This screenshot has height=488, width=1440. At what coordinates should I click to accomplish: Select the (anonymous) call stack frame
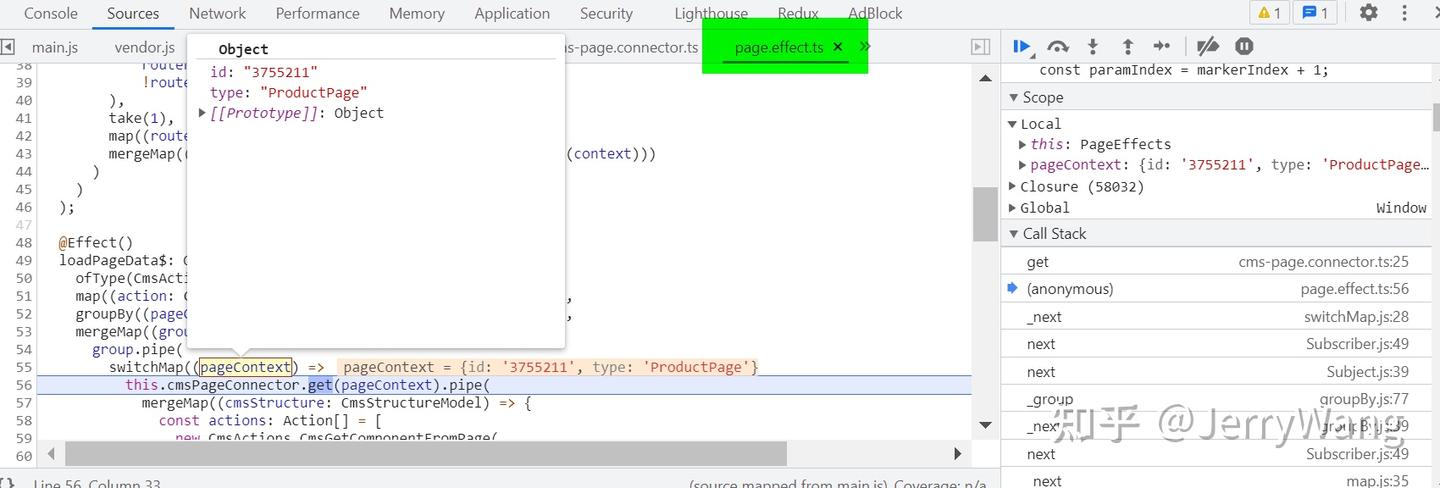click(x=1218, y=289)
